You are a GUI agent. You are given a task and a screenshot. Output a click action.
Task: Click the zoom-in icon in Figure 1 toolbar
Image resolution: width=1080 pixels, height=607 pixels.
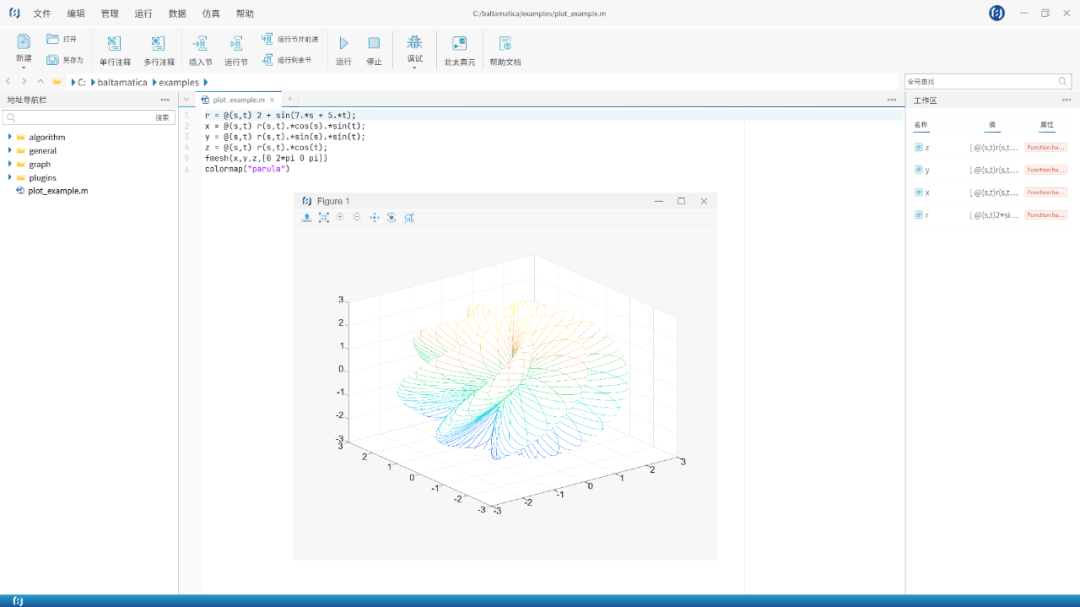click(x=341, y=217)
